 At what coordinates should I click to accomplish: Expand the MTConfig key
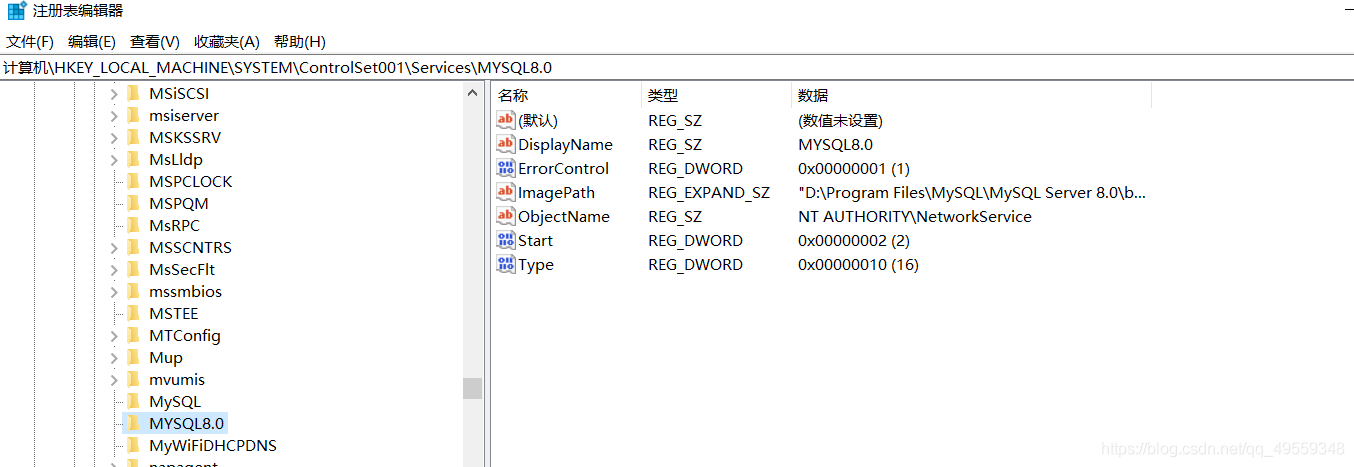pos(113,336)
